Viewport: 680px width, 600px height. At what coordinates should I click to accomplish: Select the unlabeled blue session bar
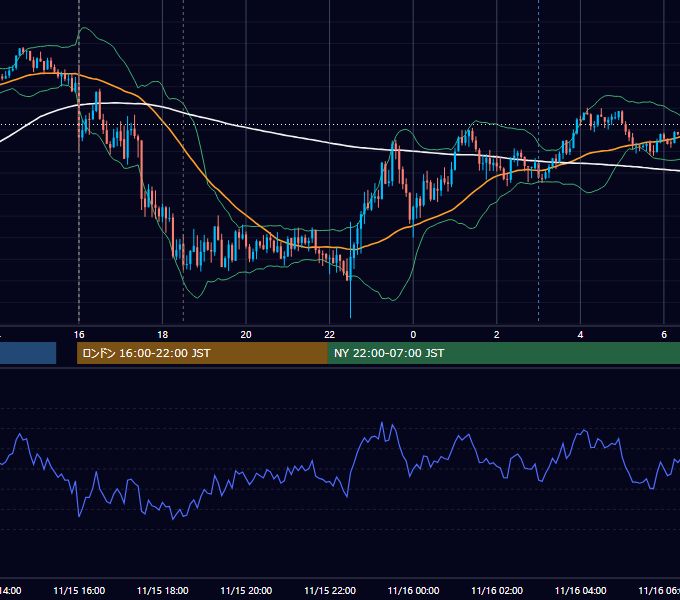[28, 353]
